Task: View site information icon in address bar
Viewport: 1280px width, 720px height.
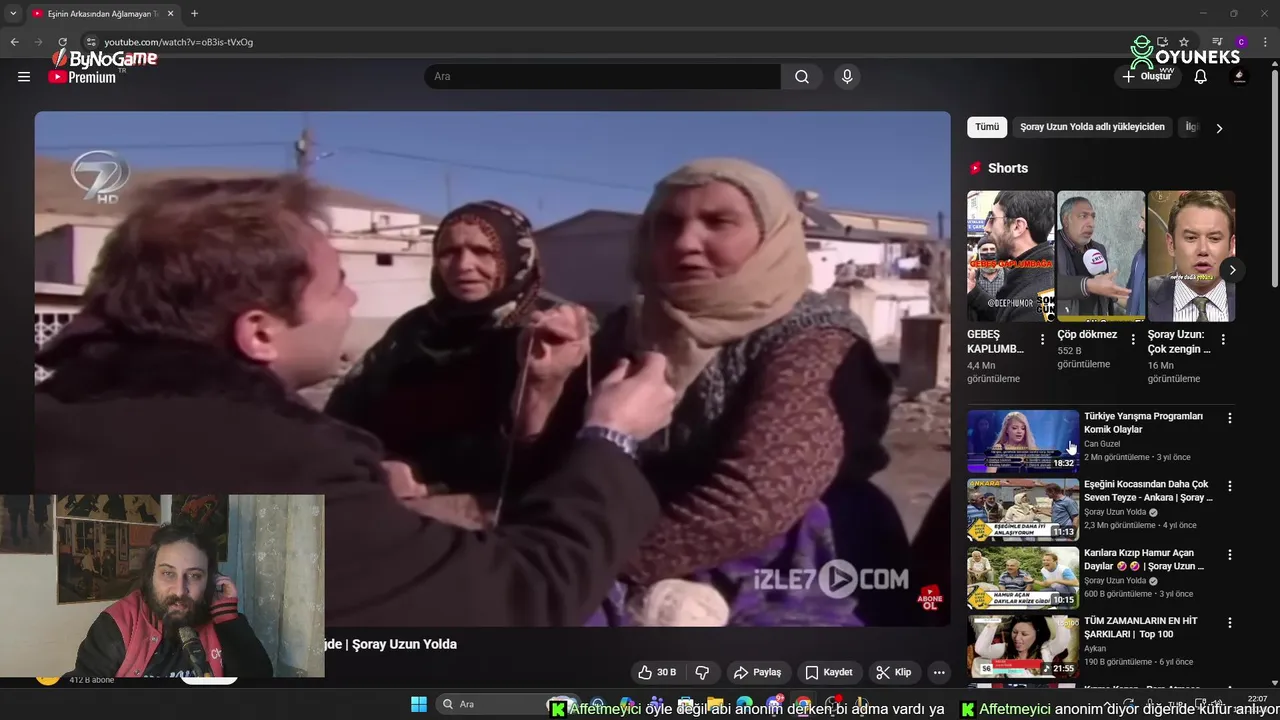Action: [90, 42]
